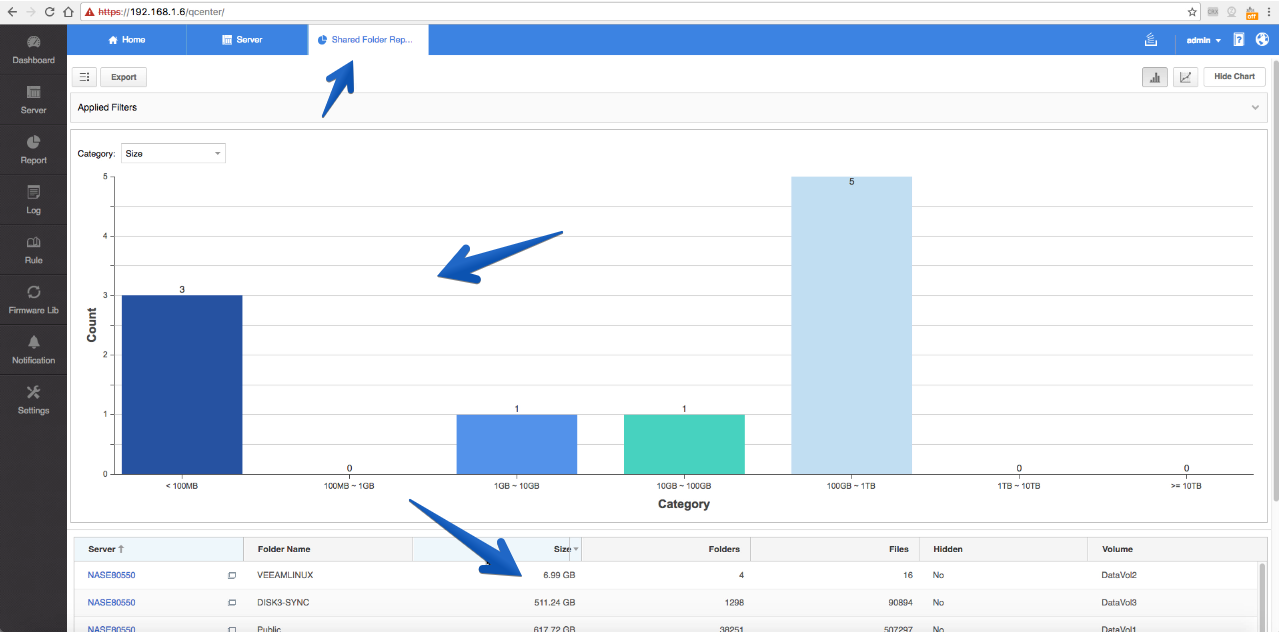Image resolution: width=1279 pixels, height=633 pixels.
Task: Click the globe language icon
Action: coord(1262,40)
